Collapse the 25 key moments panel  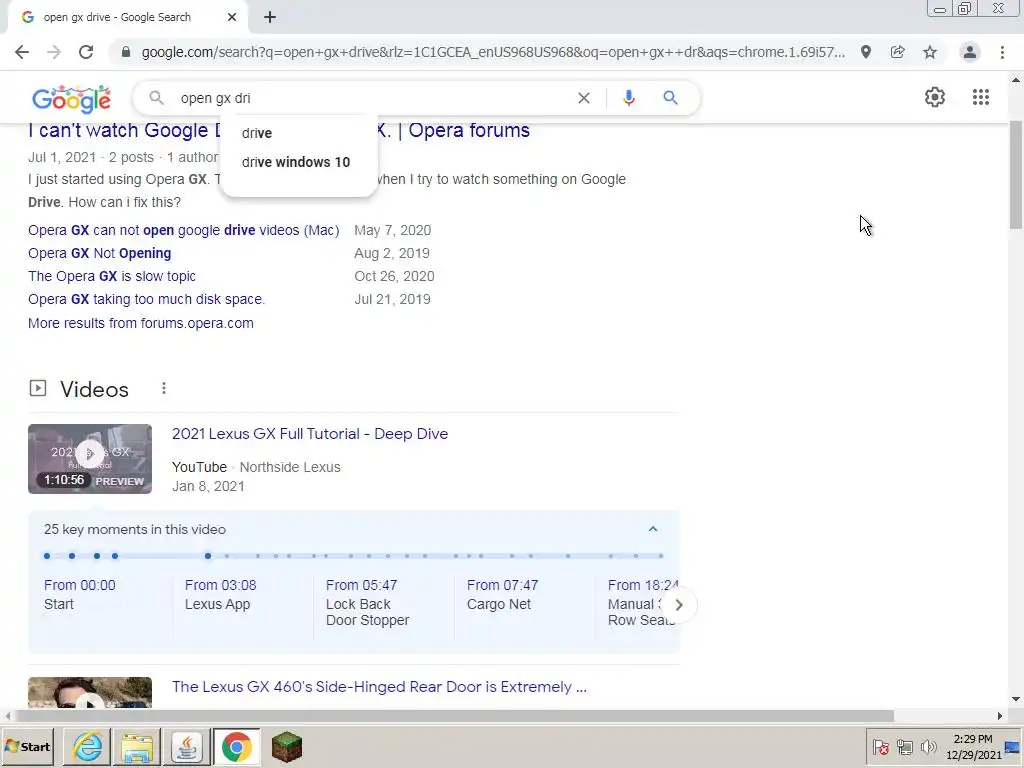[x=653, y=529]
